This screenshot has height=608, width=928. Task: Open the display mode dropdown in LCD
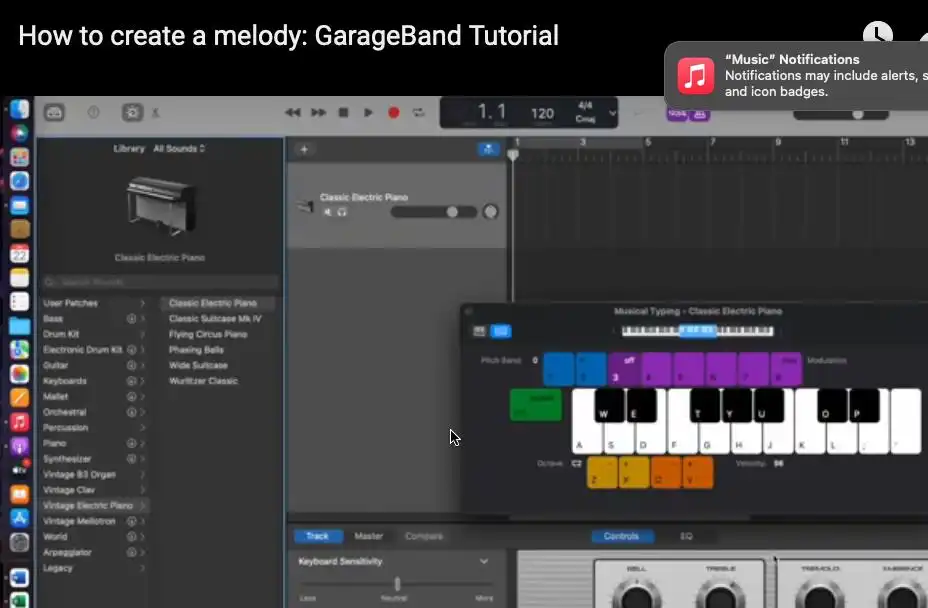click(x=613, y=112)
